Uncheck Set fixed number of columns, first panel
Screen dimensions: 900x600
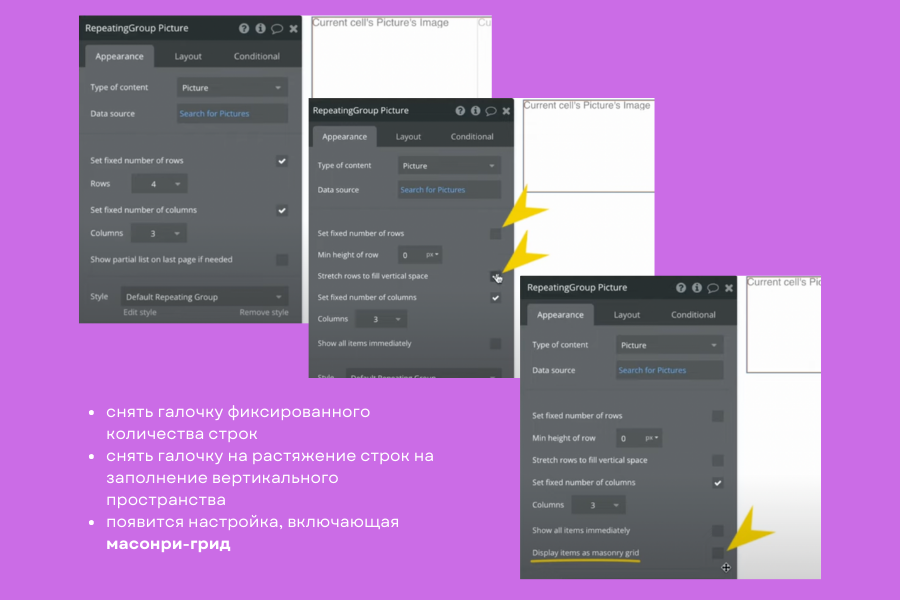coord(282,210)
